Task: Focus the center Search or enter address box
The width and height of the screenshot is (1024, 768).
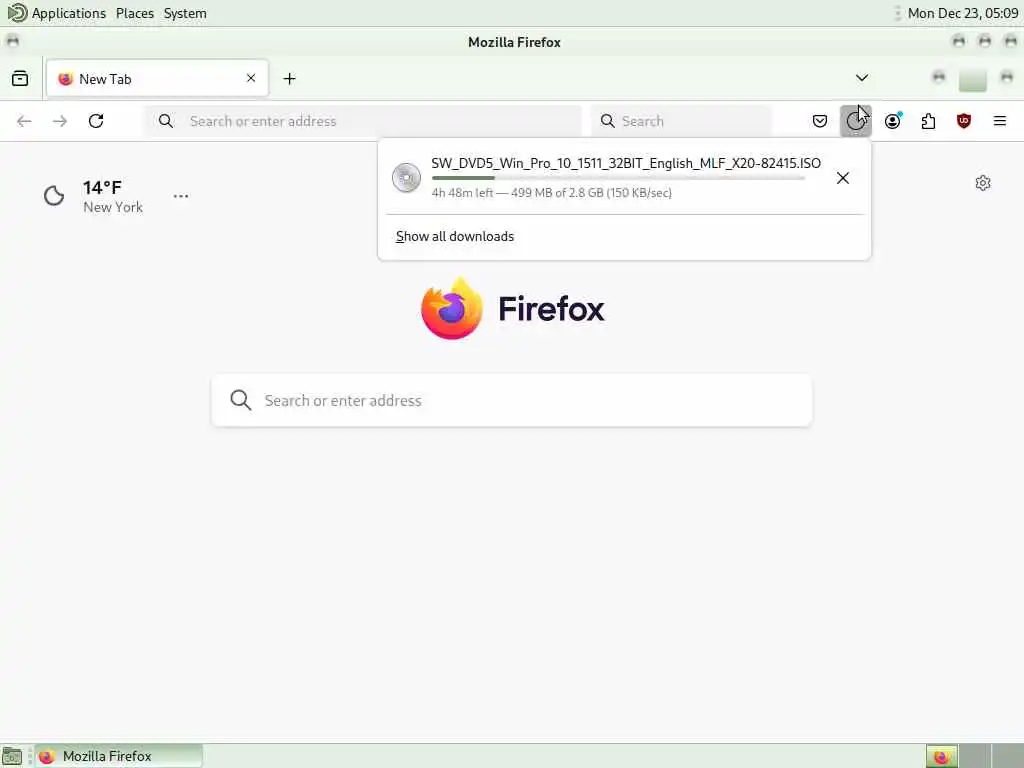Action: [x=512, y=400]
